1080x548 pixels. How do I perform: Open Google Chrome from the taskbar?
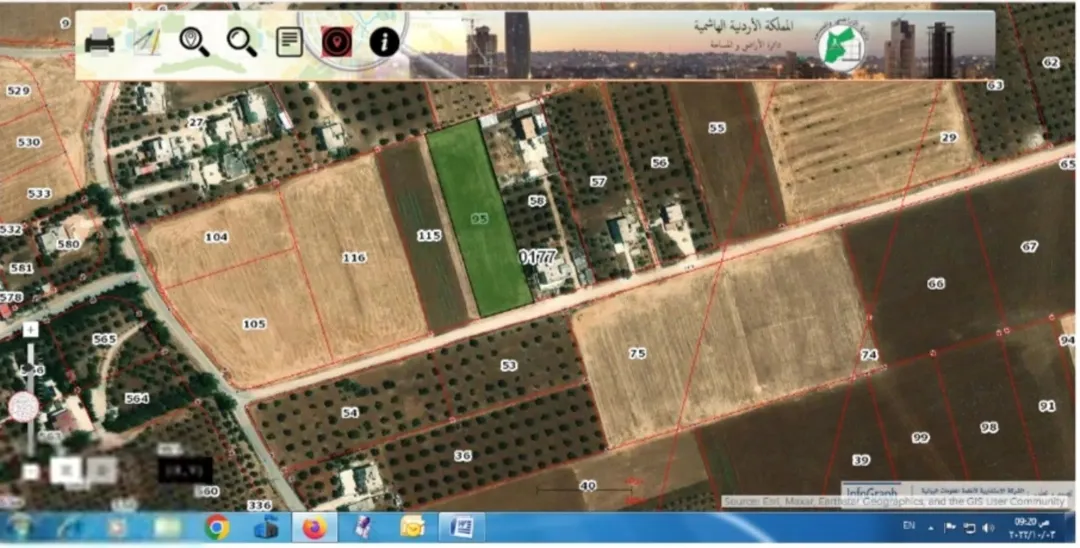[217, 528]
